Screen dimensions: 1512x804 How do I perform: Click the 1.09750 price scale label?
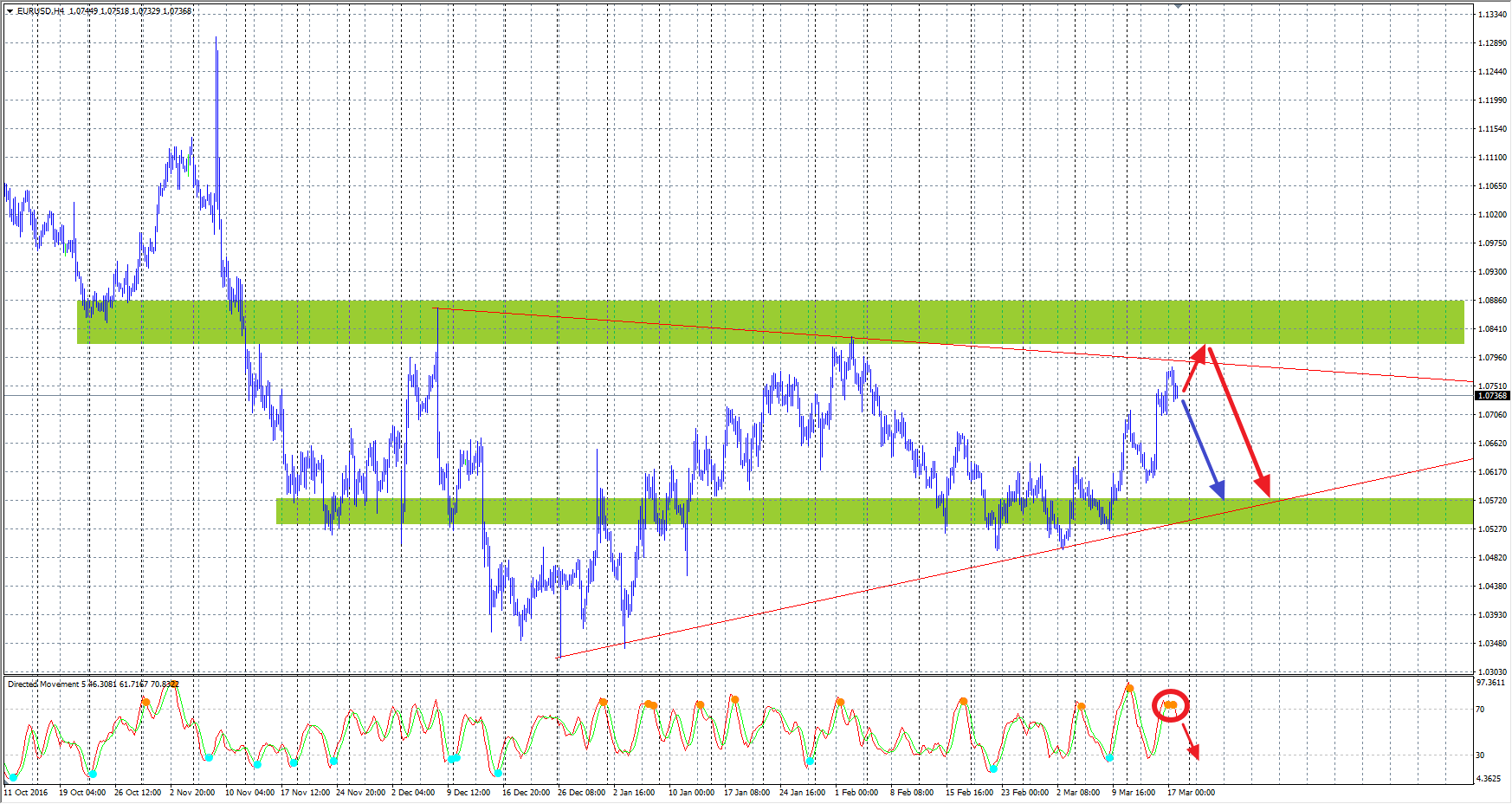[x=1493, y=243]
